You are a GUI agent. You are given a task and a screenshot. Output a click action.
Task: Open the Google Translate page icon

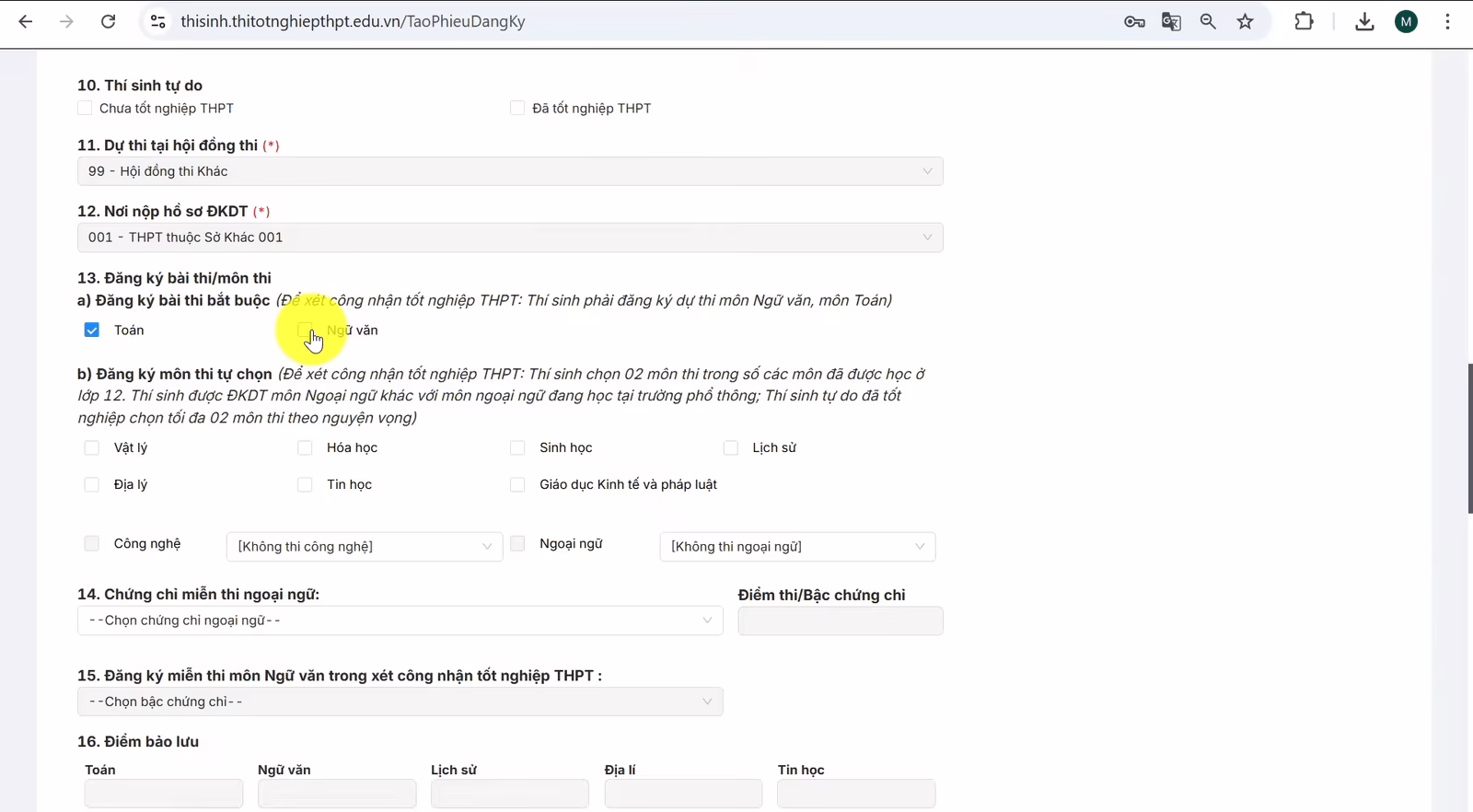(1171, 21)
